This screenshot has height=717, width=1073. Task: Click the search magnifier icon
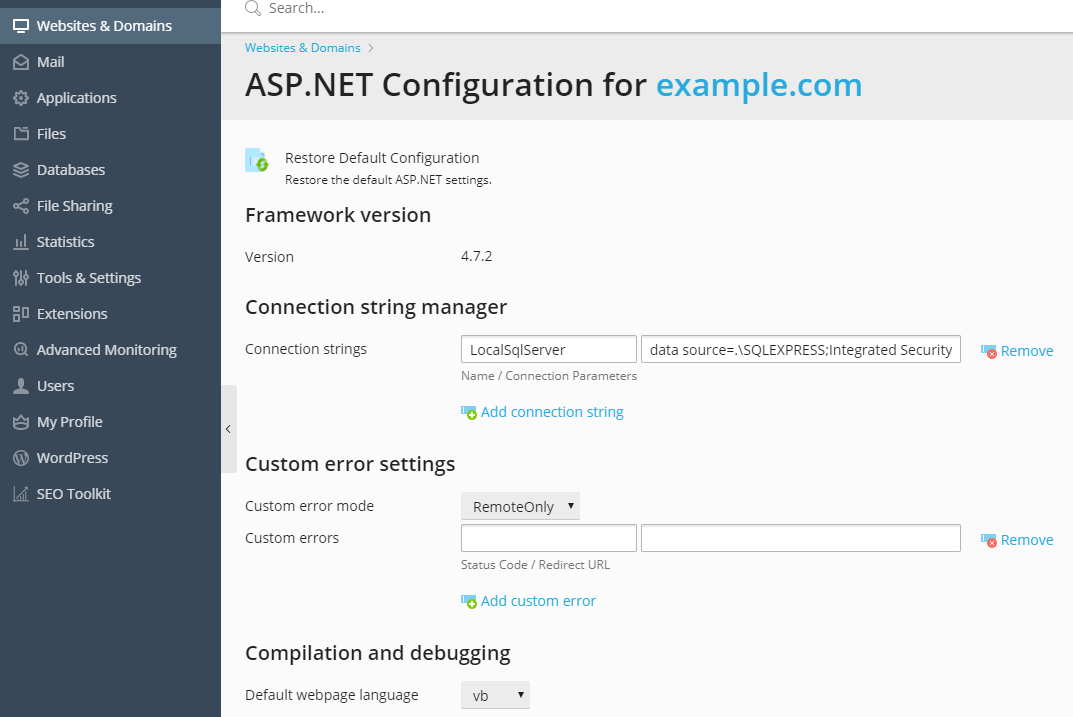click(x=253, y=8)
